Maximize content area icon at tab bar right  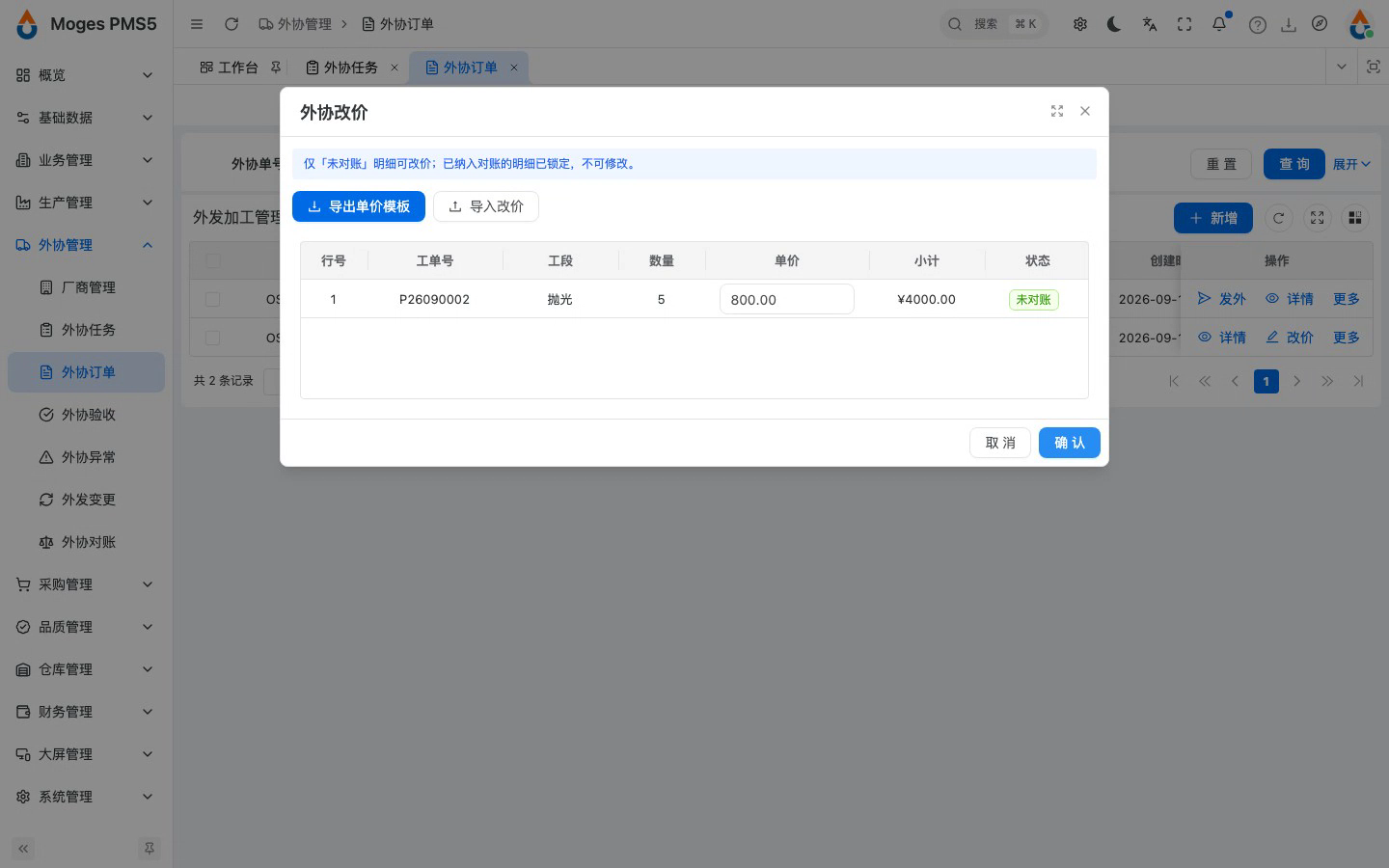coord(1373,67)
